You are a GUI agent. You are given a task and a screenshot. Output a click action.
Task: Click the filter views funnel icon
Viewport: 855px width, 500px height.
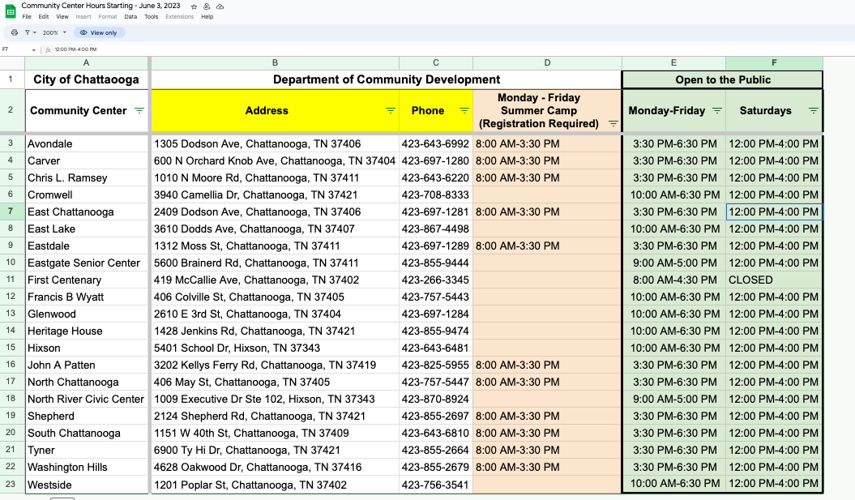tap(28, 33)
